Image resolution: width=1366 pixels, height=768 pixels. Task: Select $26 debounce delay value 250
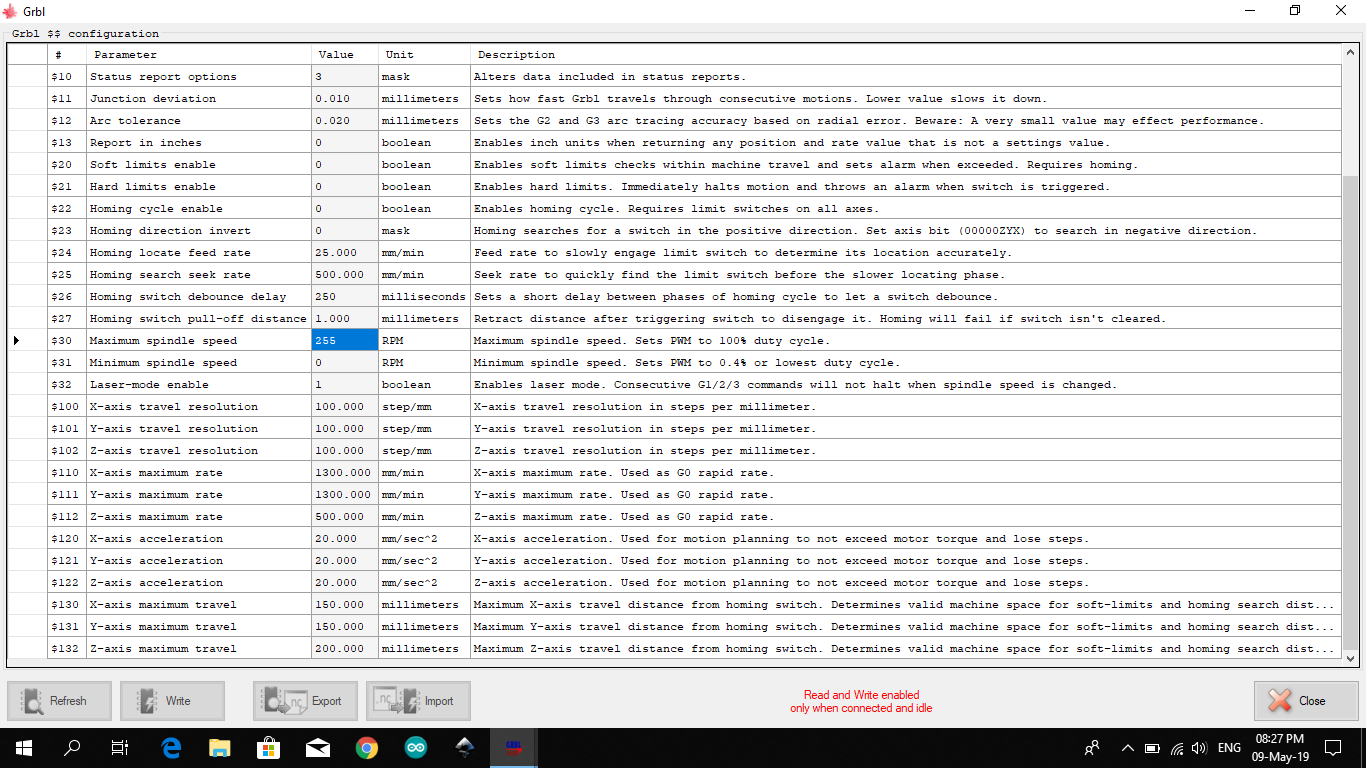(x=344, y=297)
